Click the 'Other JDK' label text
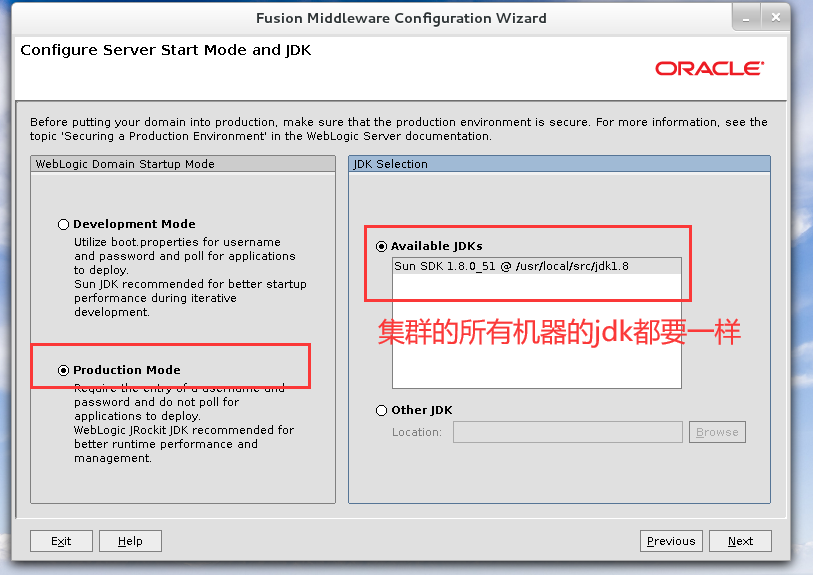The height and width of the screenshot is (575, 813). [422, 410]
